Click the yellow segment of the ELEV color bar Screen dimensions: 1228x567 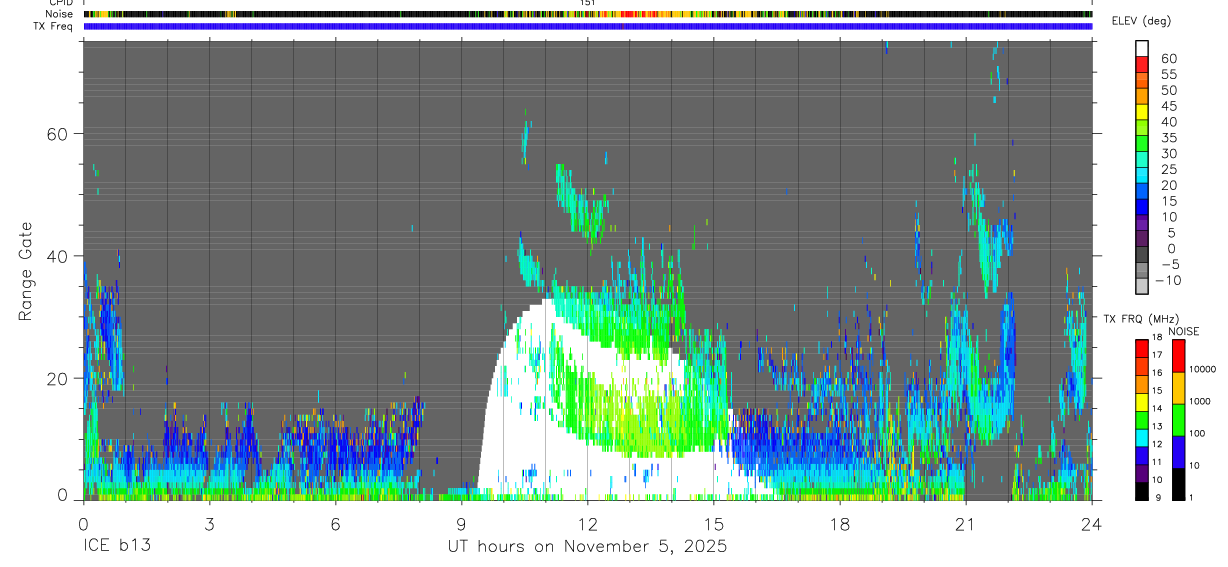1143,112
